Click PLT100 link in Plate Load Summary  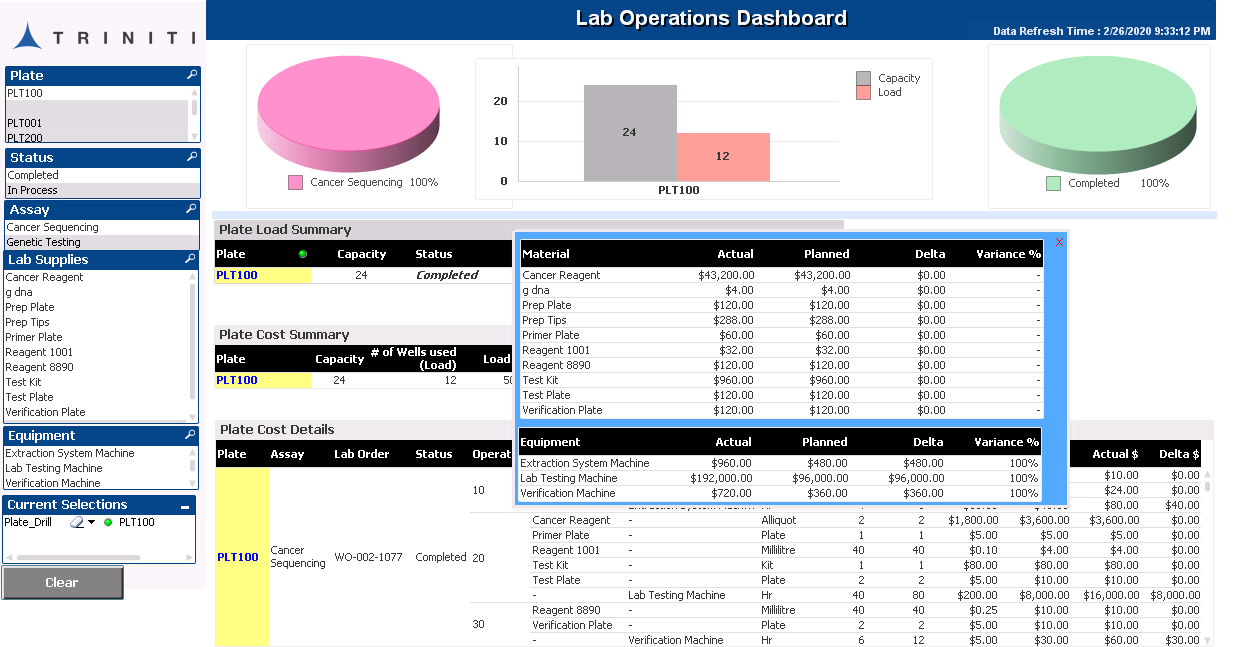tap(237, 275)
